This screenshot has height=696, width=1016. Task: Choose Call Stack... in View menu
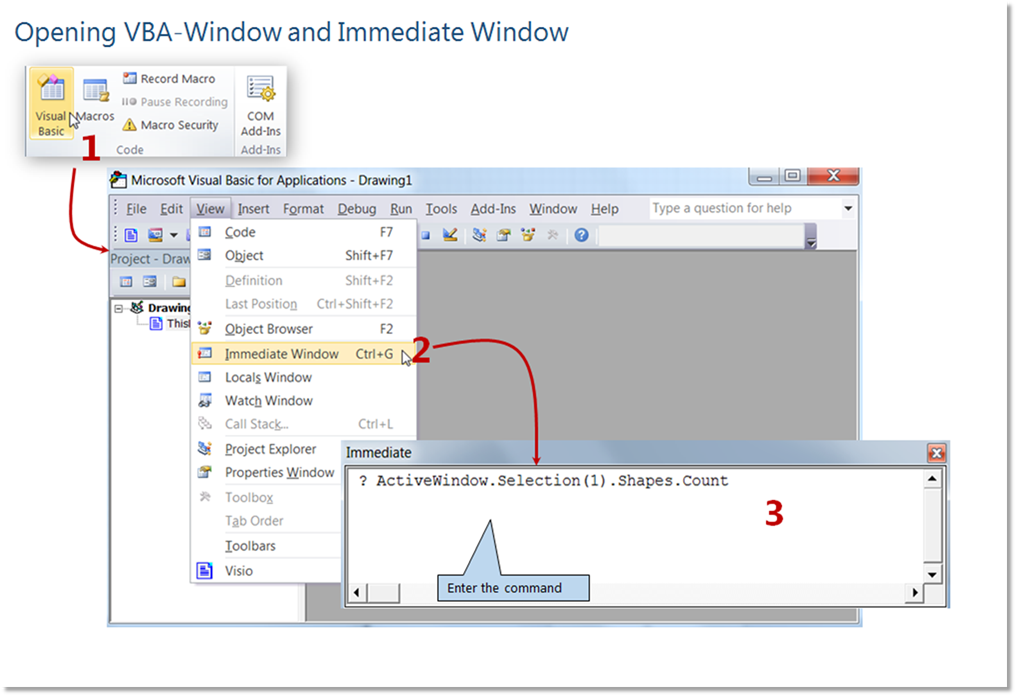pyautogui.click(x=303, y=424)
